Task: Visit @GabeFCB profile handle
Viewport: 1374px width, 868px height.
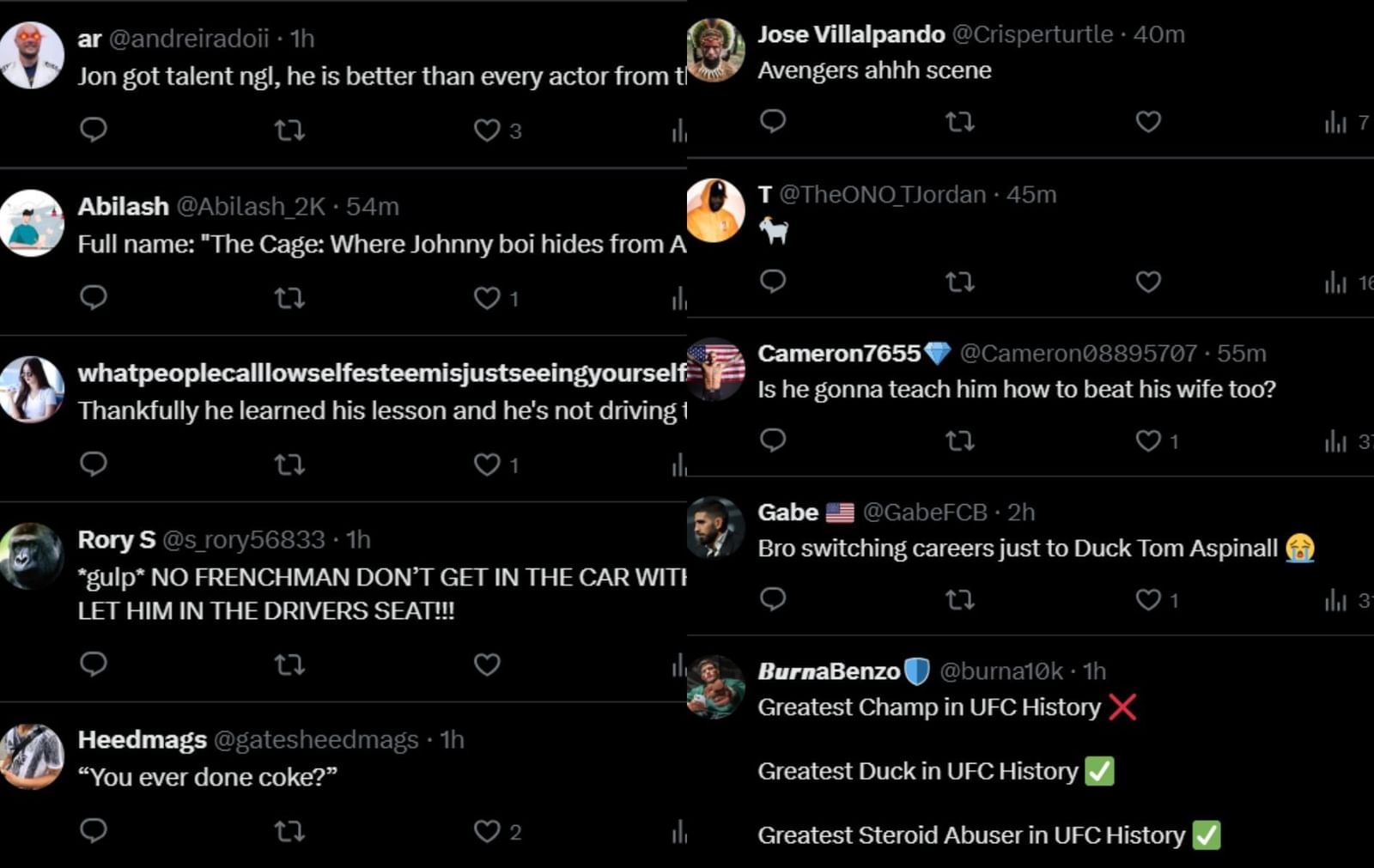Action: pos(924,513)
